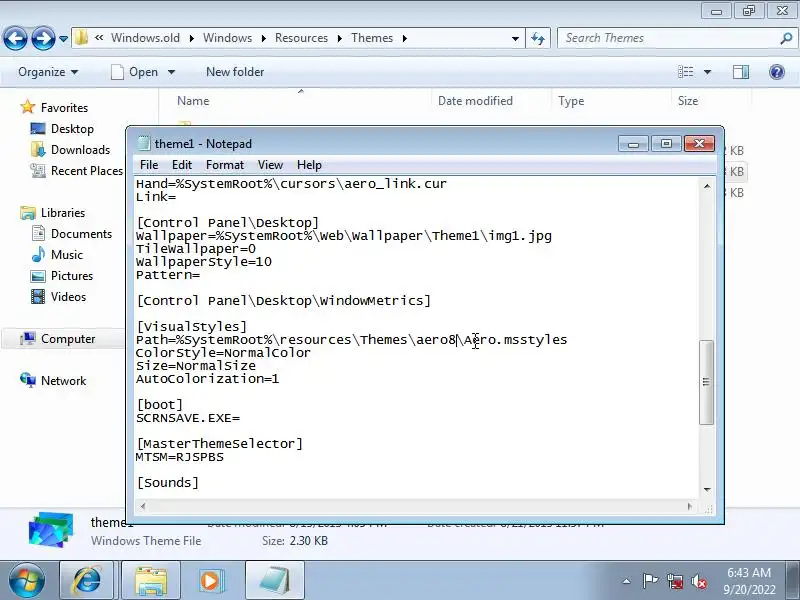800x600 pixels.
Task: Expand the arrow after Windows.old breadcrumb
Action: coord(191,38)
